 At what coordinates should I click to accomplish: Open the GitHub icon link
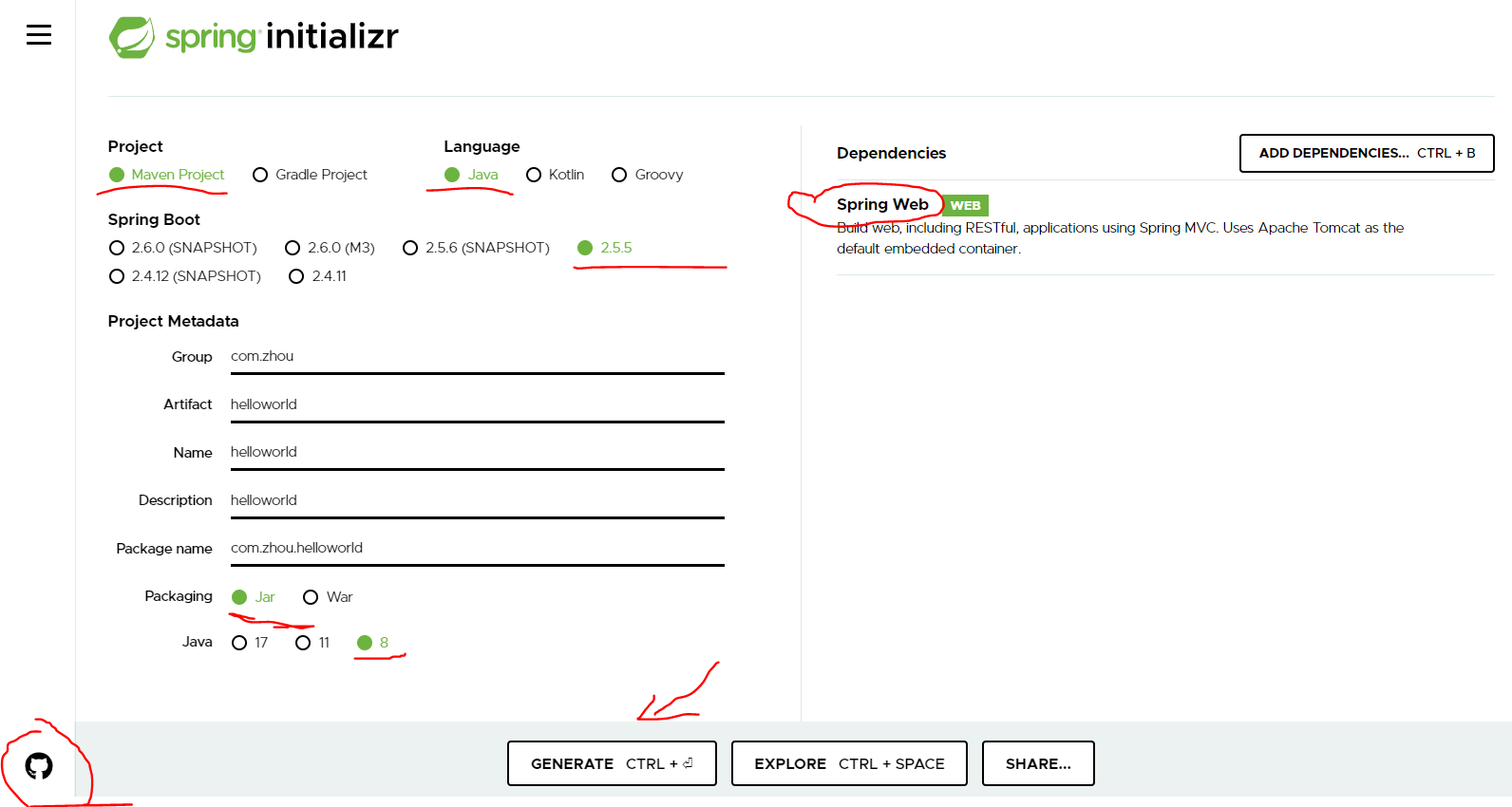39,766
